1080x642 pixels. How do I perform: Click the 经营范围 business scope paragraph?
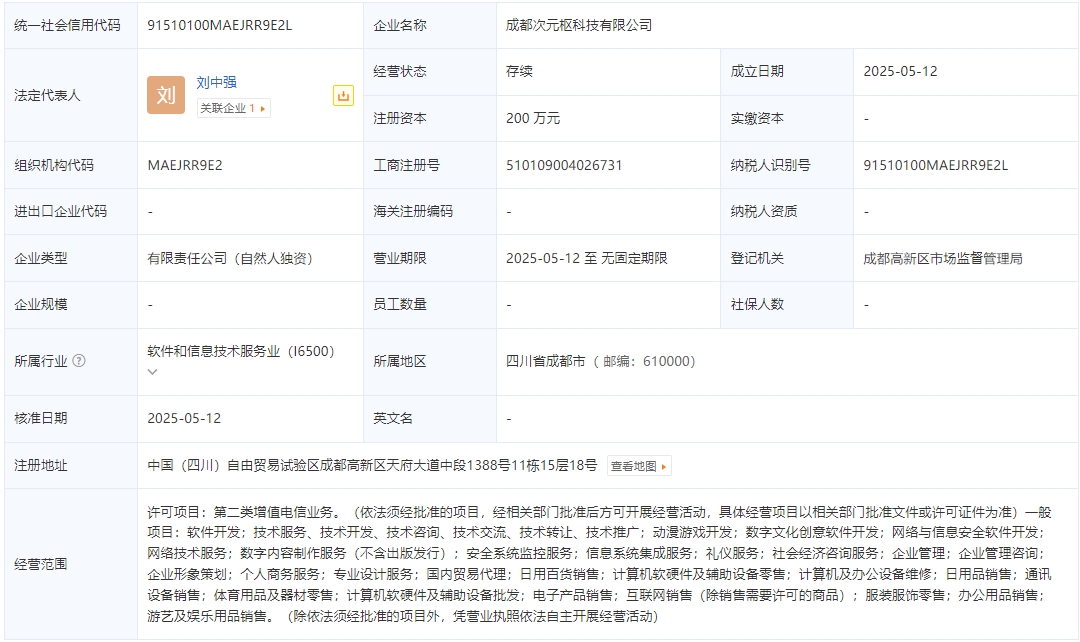(x=595, y=564)
